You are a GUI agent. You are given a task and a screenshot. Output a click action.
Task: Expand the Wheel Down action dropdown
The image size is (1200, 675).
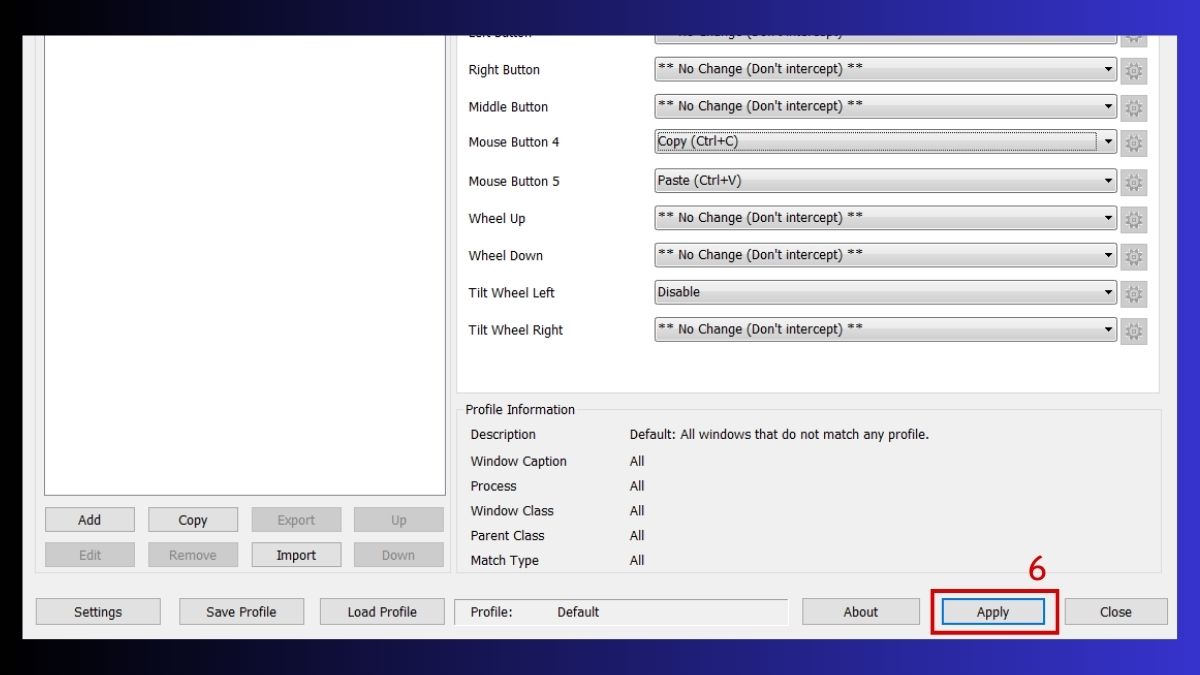[x=886, y=255]
